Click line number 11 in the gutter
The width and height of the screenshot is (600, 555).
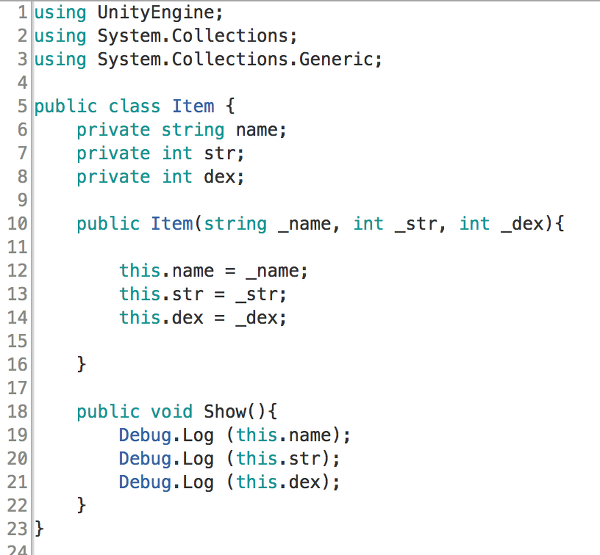[x=18, y=247]
